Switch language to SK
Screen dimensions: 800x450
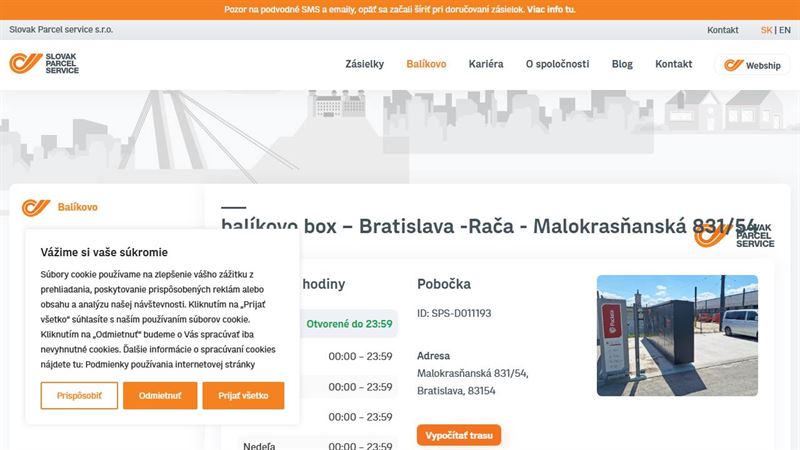(766, 30)
